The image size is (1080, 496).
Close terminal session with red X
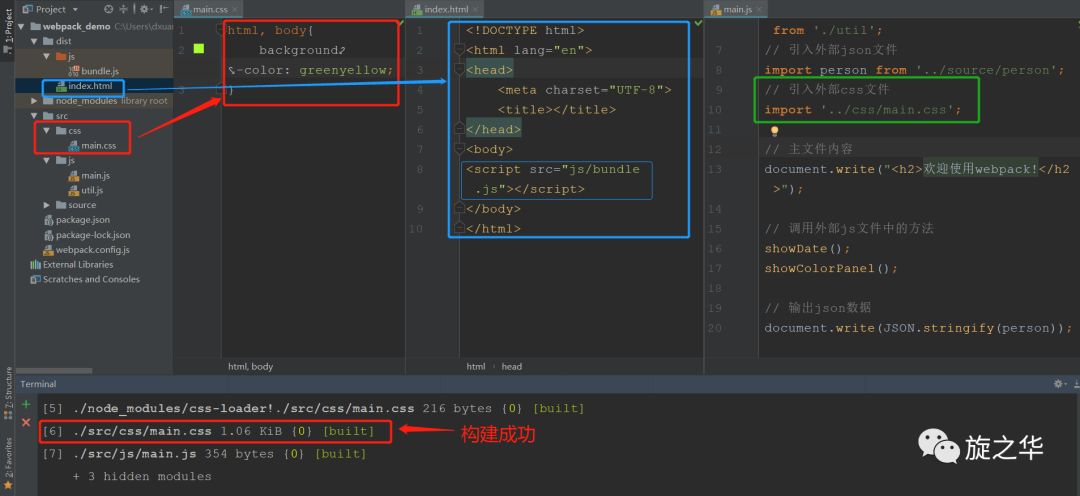tap(26, 422)
